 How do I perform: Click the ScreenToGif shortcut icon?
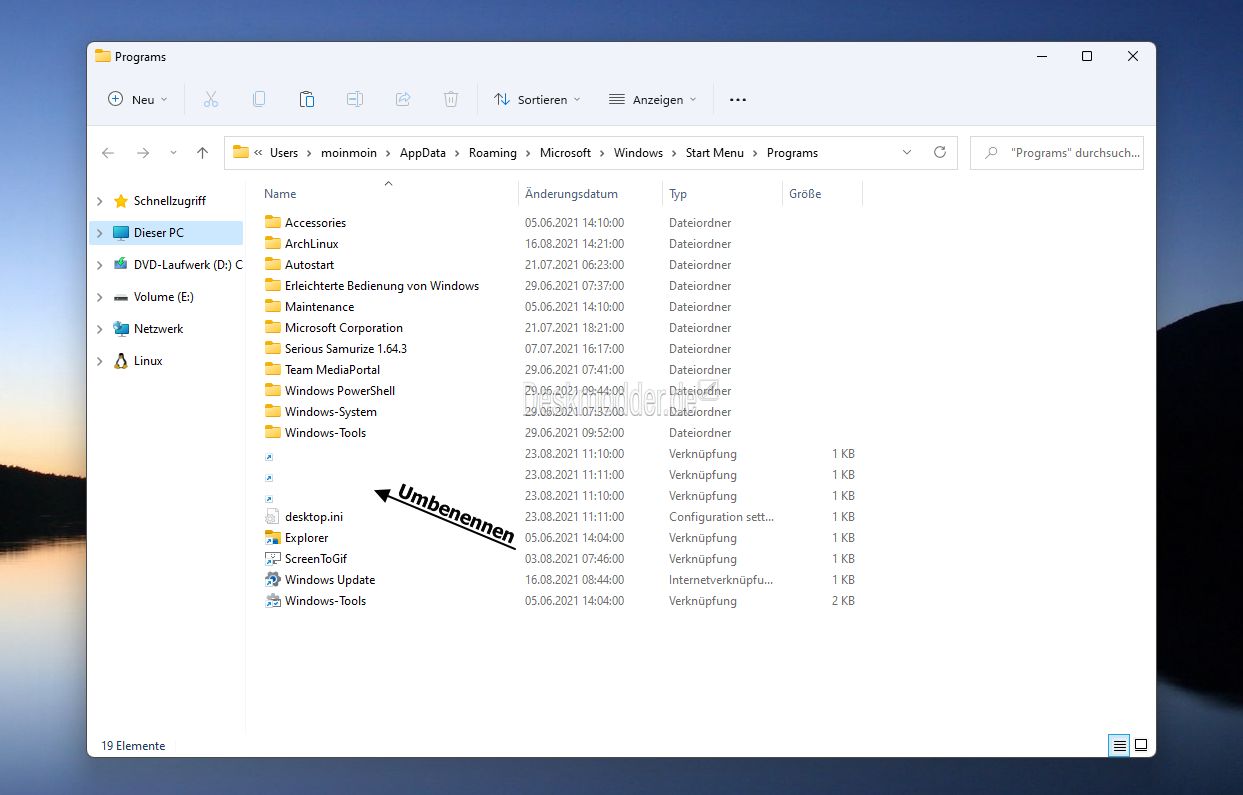point(273,559)
